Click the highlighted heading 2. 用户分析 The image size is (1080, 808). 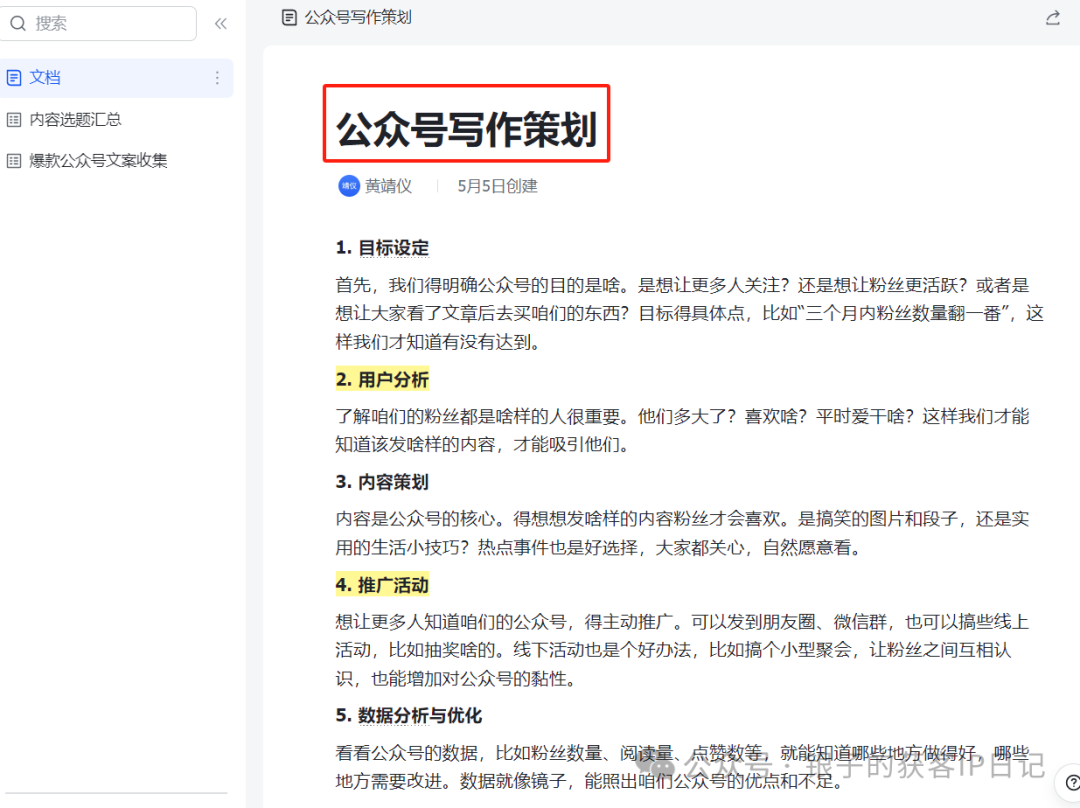[382, 380]
